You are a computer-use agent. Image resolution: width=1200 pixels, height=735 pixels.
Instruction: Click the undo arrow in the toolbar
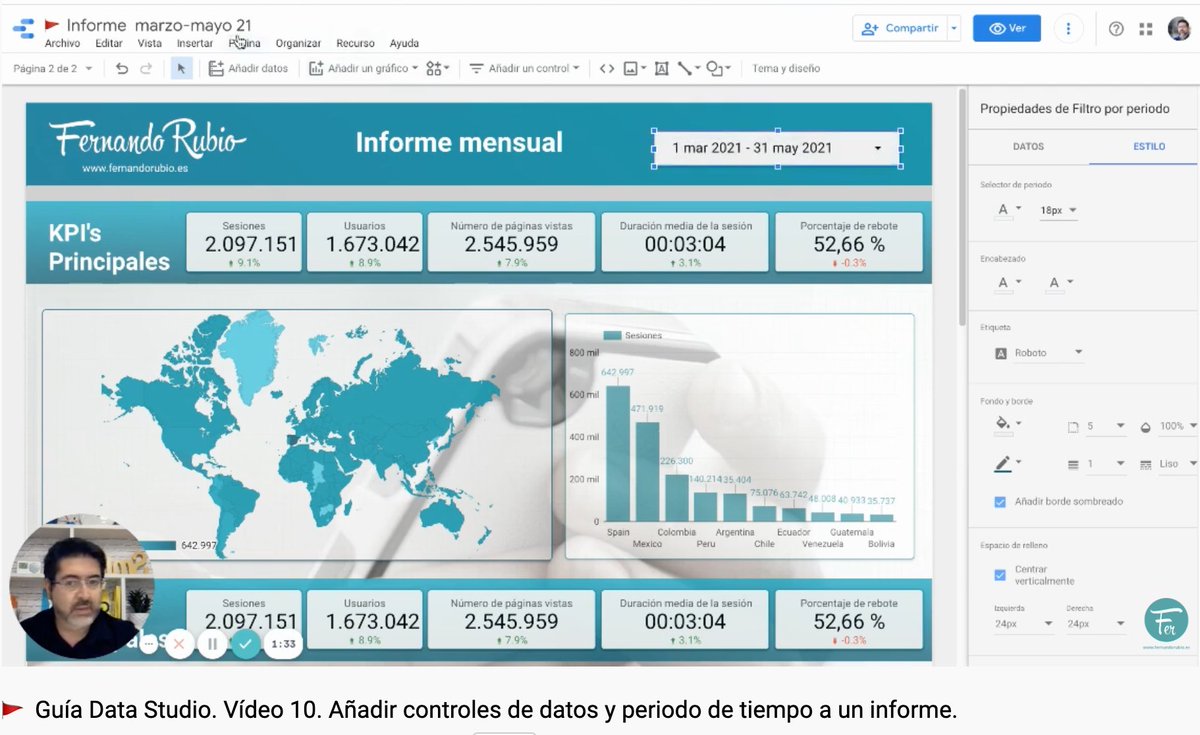(122, 68)
